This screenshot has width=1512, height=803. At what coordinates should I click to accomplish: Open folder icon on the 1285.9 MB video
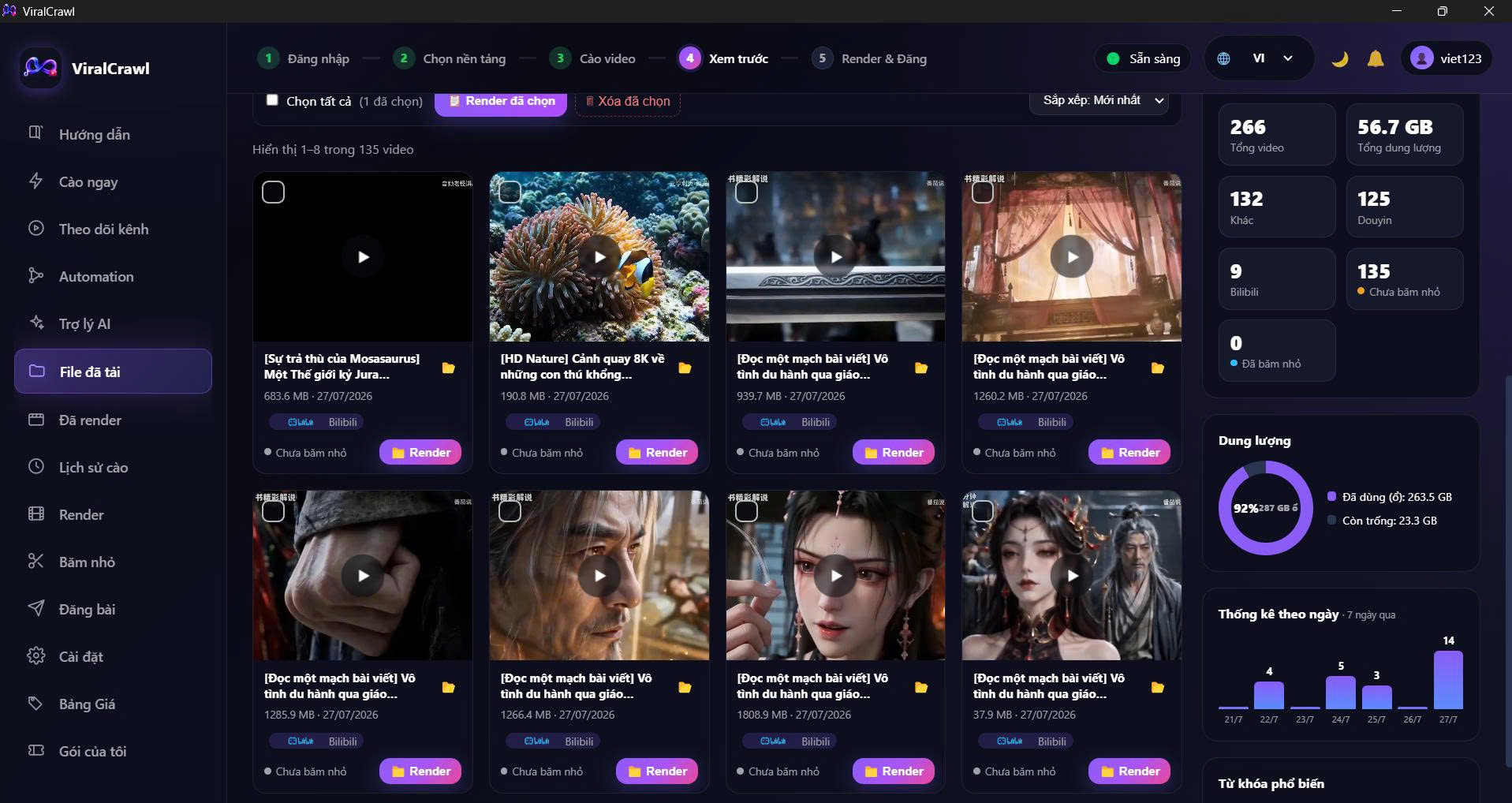point(448,687)
